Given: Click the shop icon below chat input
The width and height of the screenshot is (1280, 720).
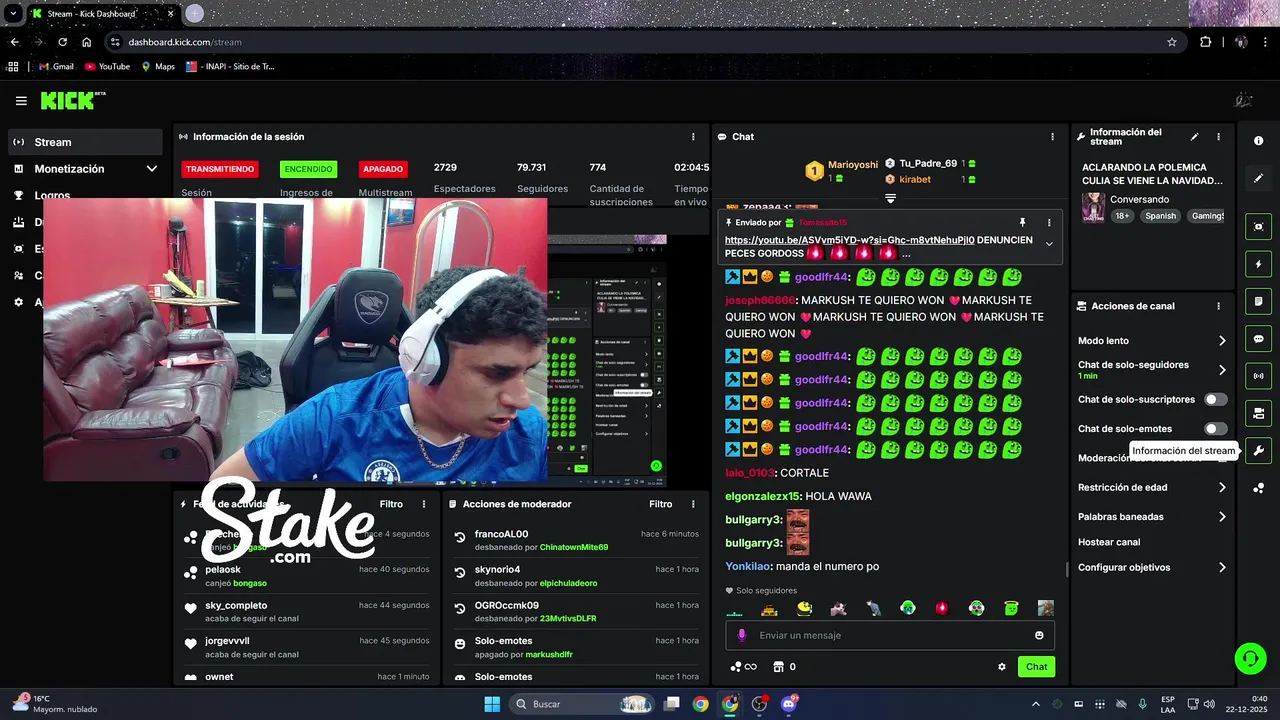Looking at the screenshot, I should point(779,667).
